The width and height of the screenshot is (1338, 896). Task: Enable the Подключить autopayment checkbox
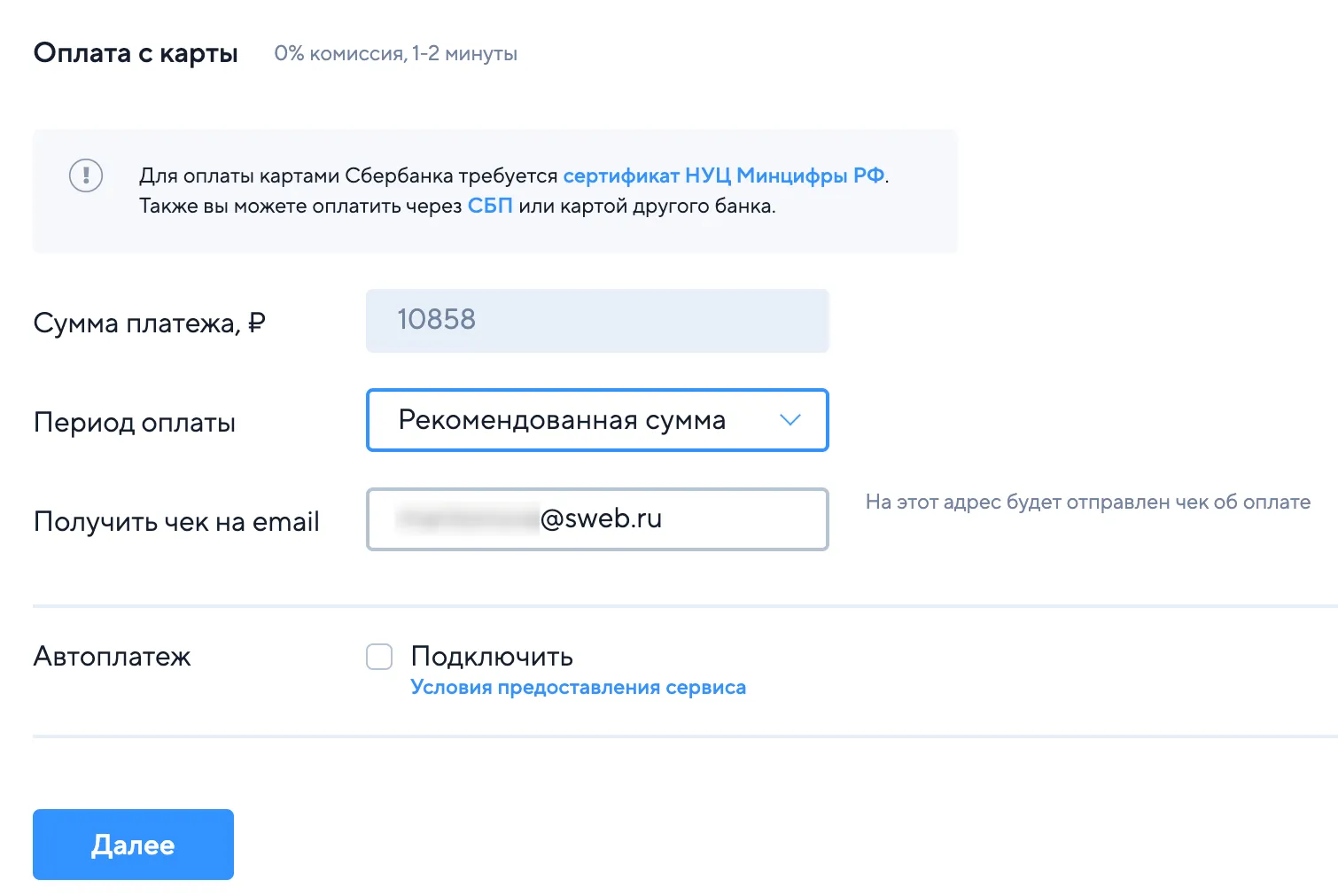[379, 657]
